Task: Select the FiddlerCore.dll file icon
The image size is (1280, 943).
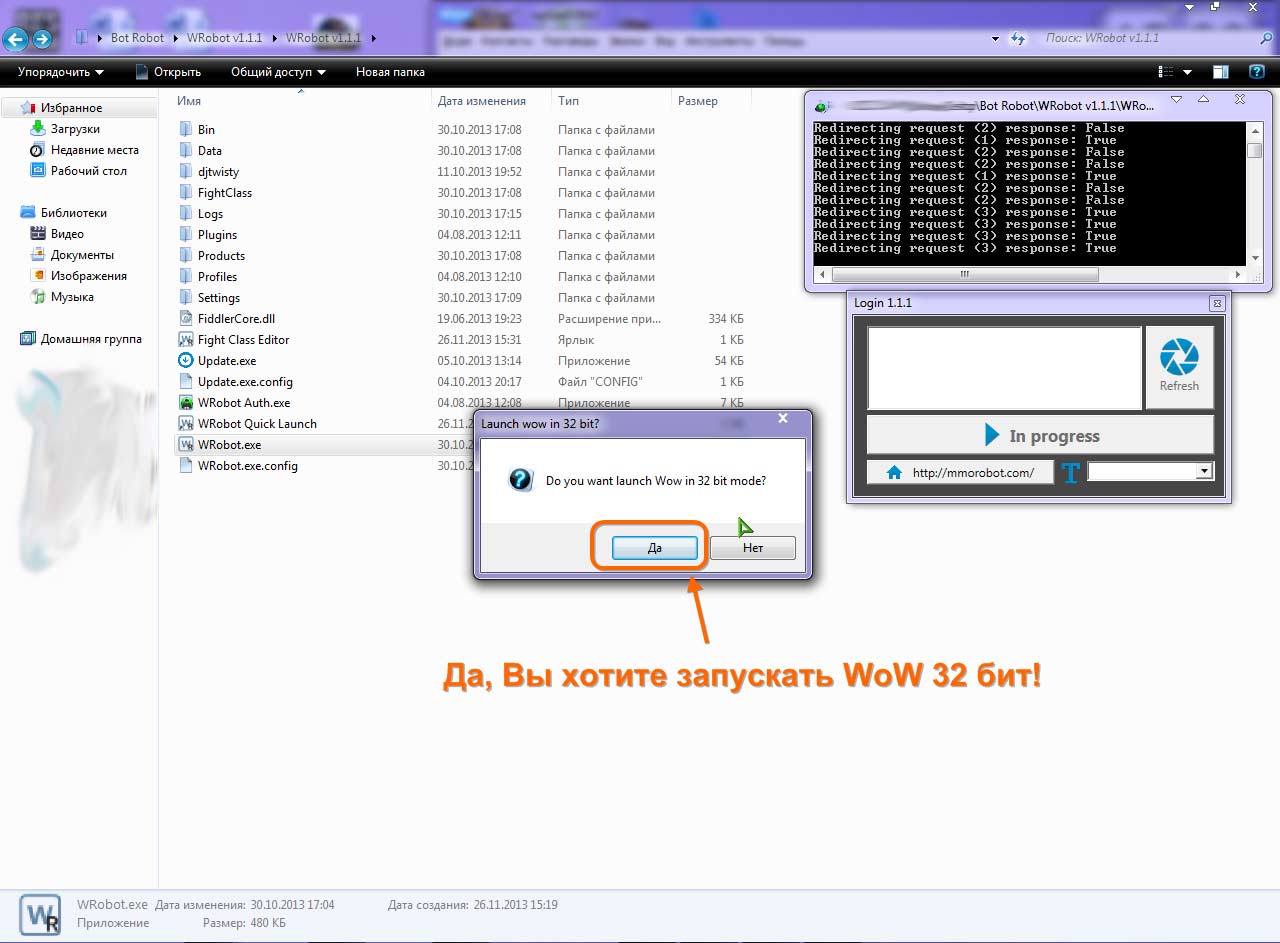Action: pos(185,318)
